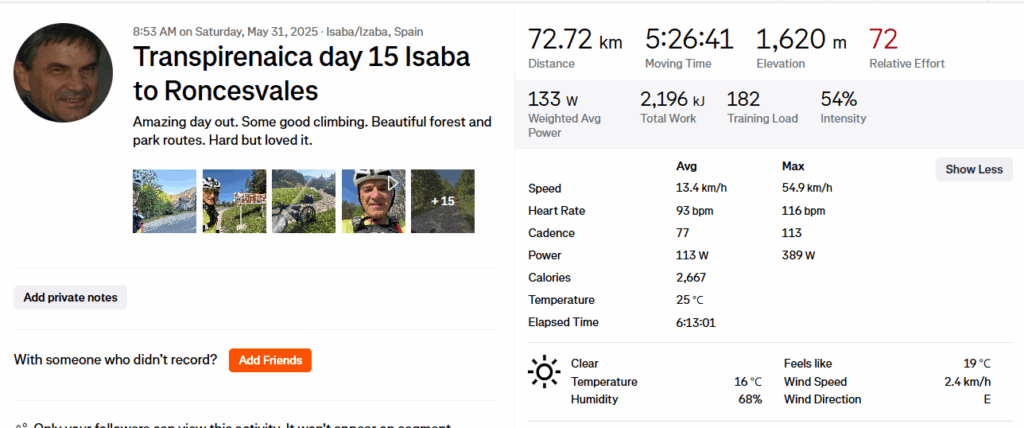Click the Intensity 54% stat
The image size is (1024, 428).
[x=839, y=100]
